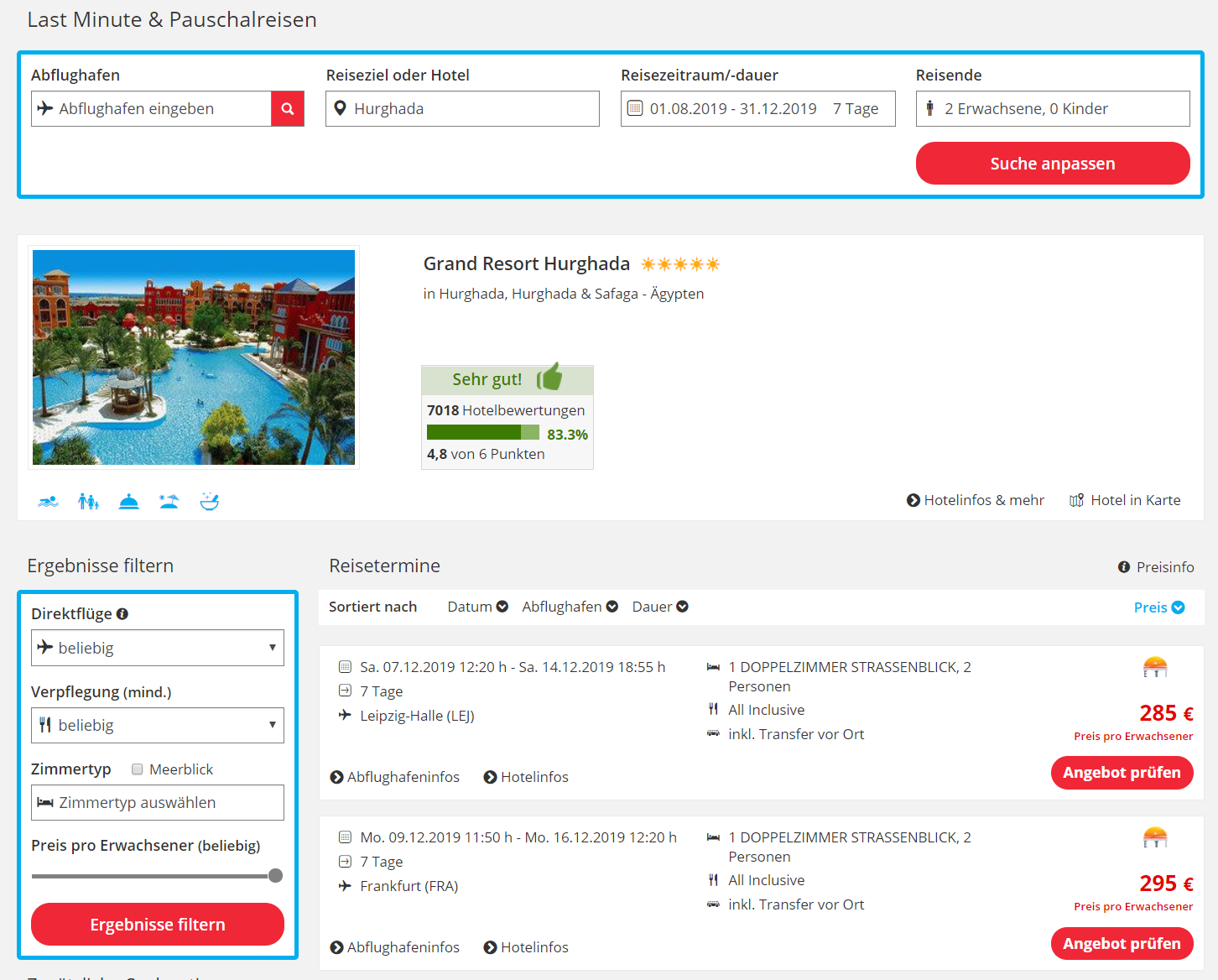Open the Reisezeitraum date range picker
Viewport: 1218px width, 980px height.
[x=758, y=109]
